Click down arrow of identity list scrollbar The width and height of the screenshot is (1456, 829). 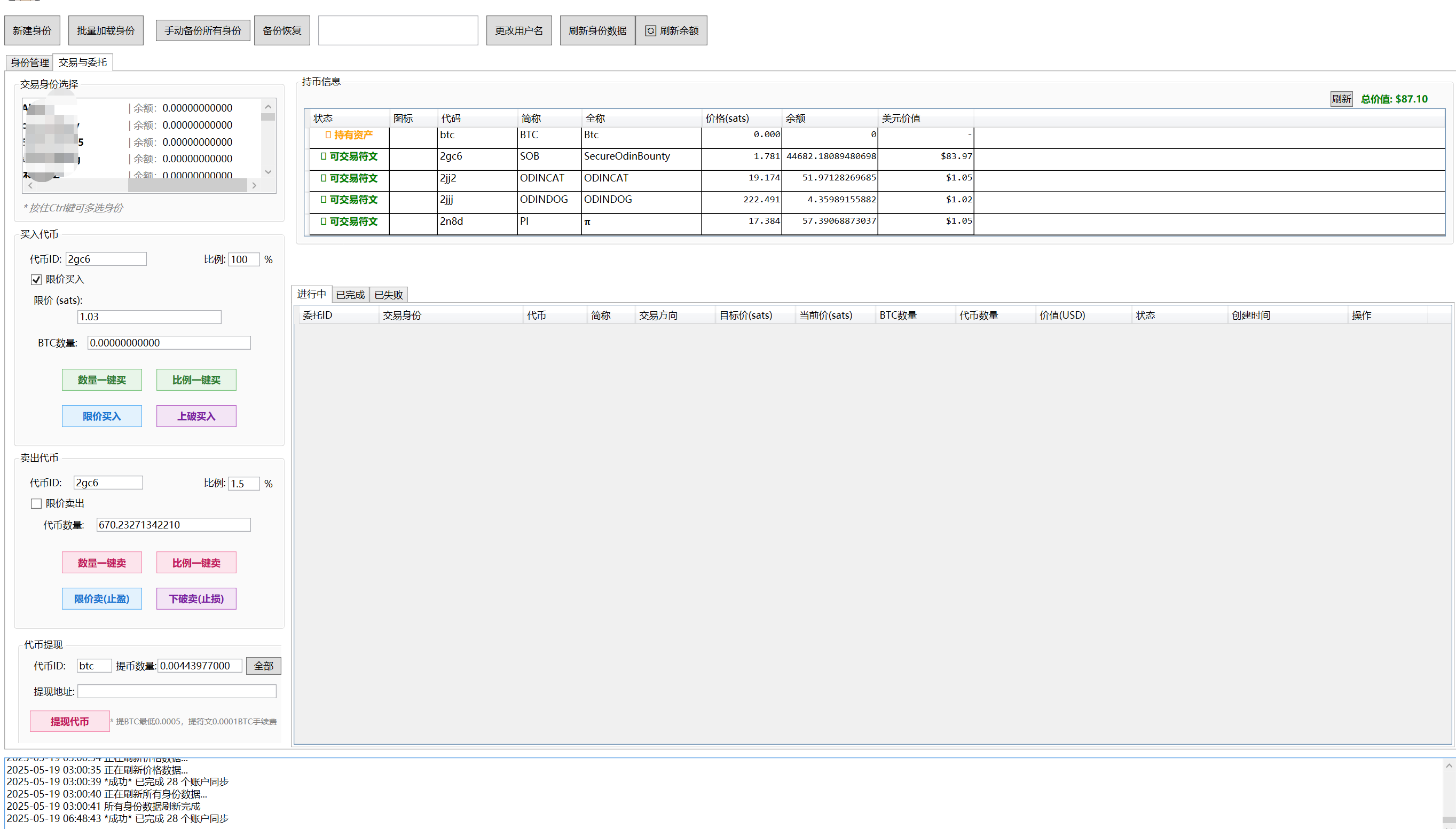pyautogui.click(x=268, y=172)
